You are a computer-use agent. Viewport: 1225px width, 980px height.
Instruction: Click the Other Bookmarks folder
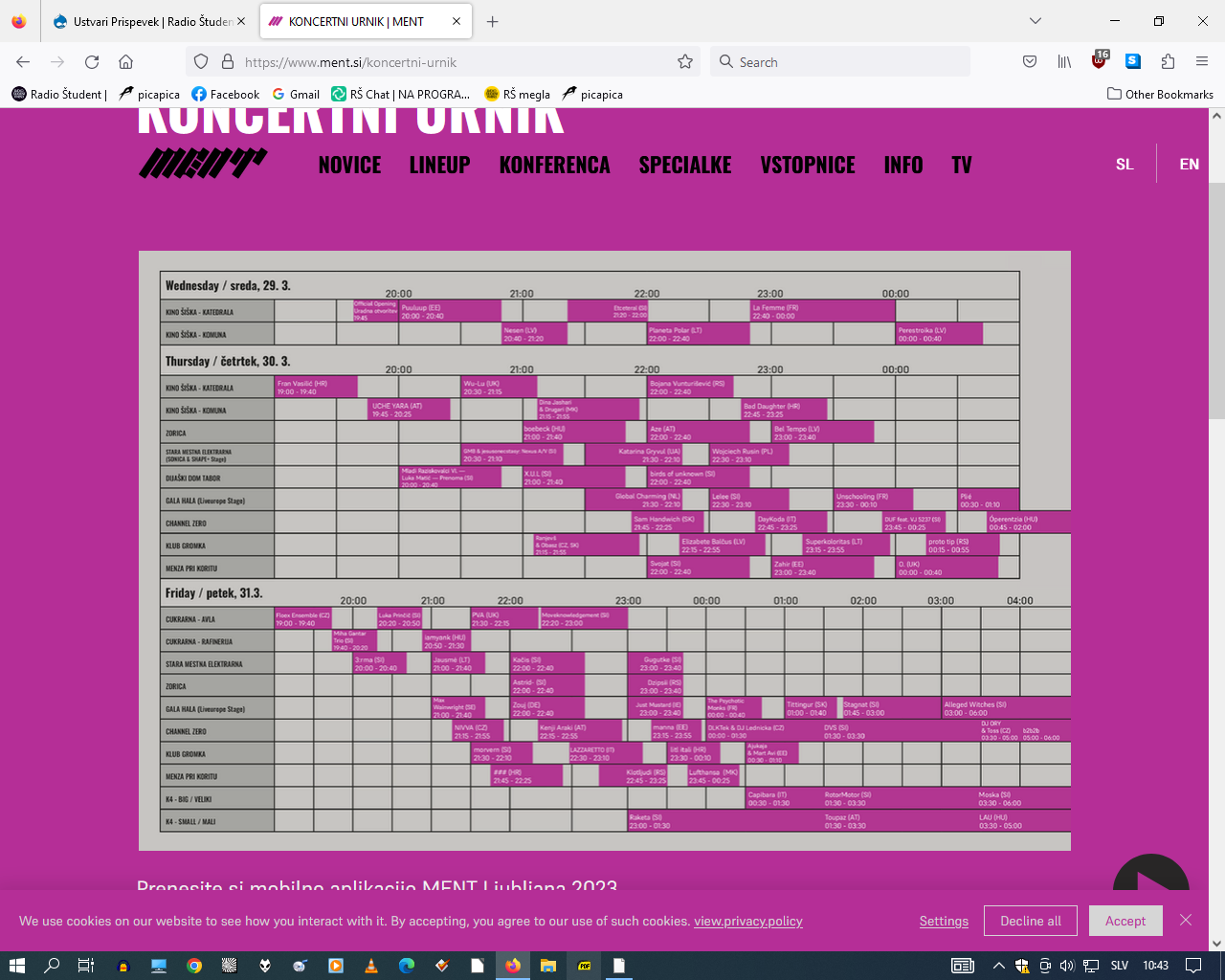pos(1160,94)
